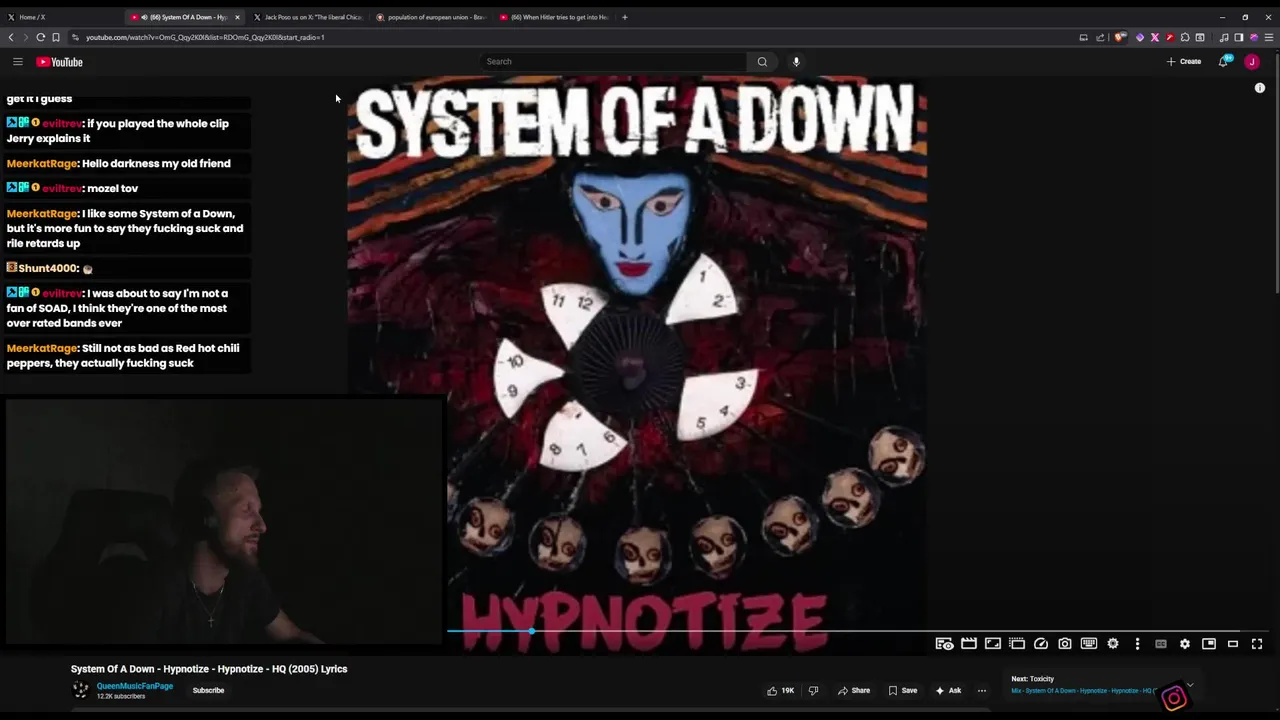Open the Brave Shields lion icon
This screenshot has width=1280, height=720.
[x=1121, y=38]
